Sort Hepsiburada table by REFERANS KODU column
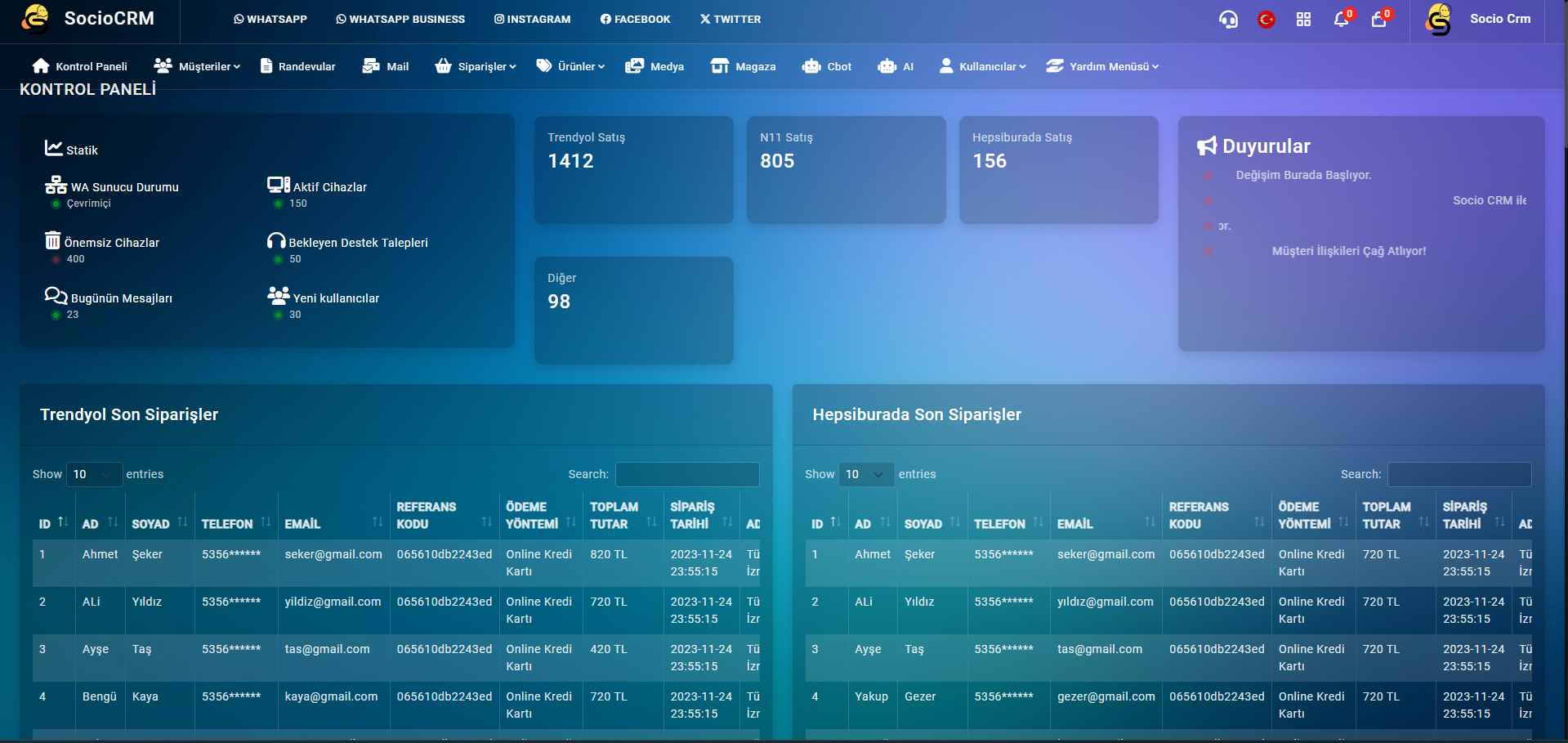Image resolution: width=1568 pixels, height=743 pixels. tap(1217, 515)
